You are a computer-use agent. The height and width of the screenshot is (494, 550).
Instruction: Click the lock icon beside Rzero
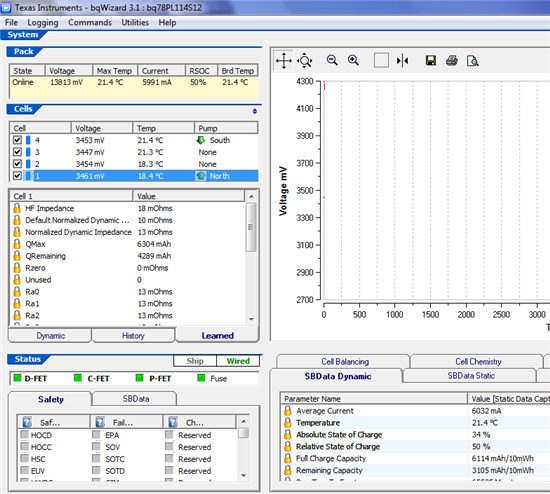click(x=17, y=268)
